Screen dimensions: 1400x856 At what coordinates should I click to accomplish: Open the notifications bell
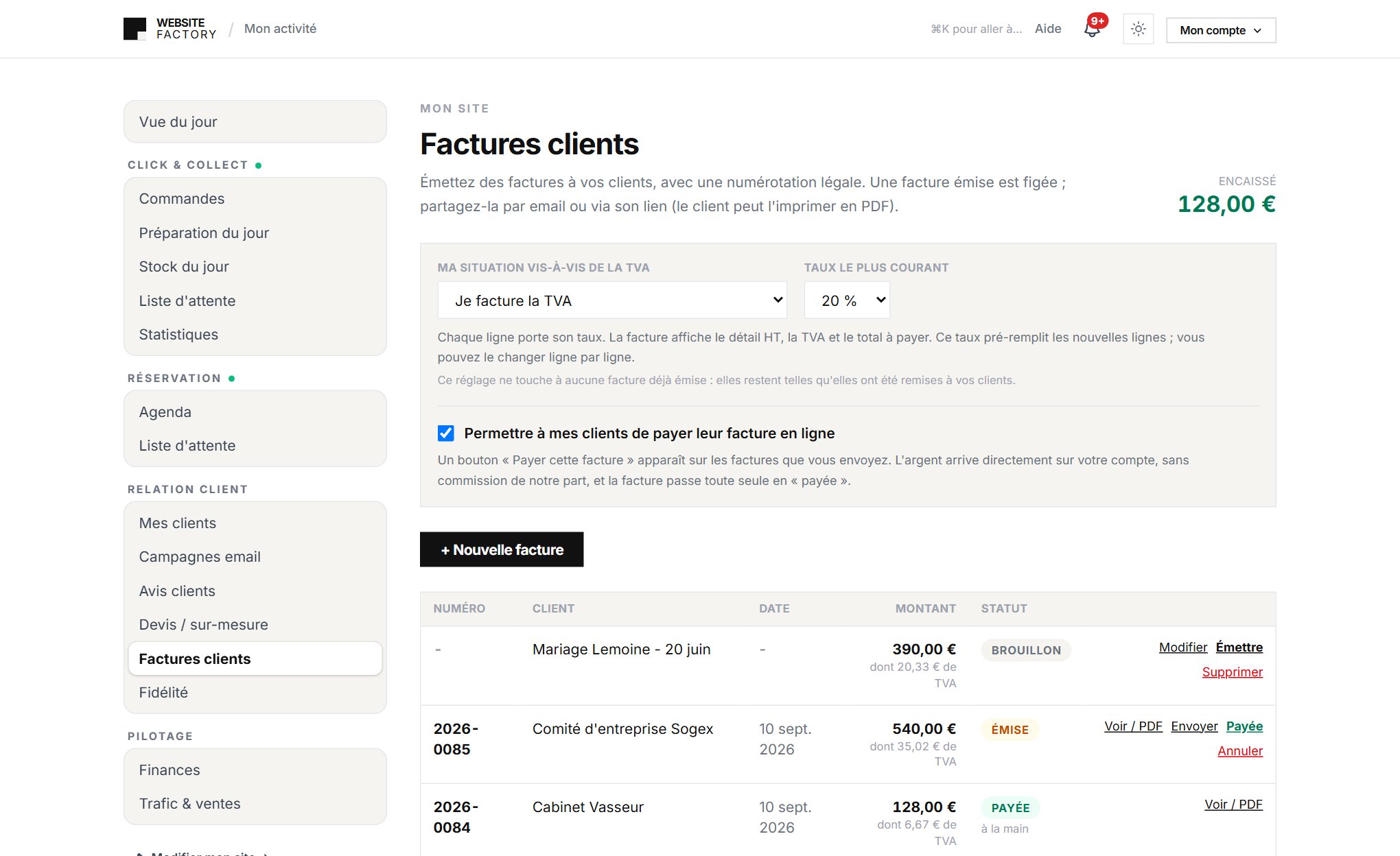coord(1093,29)
